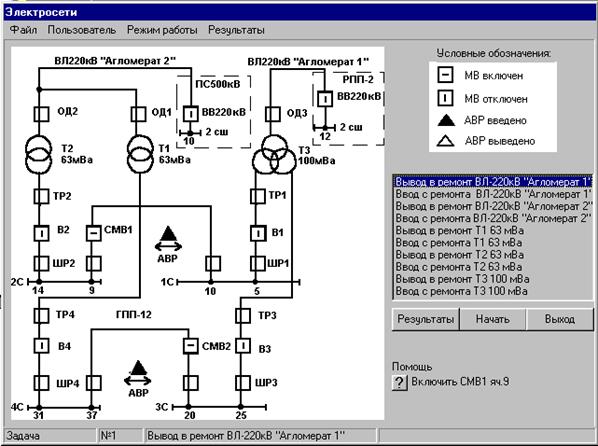The width and height of the screenshot is (598, 446).
Task: Open the Файл menu
Action: tap(23, 30)
